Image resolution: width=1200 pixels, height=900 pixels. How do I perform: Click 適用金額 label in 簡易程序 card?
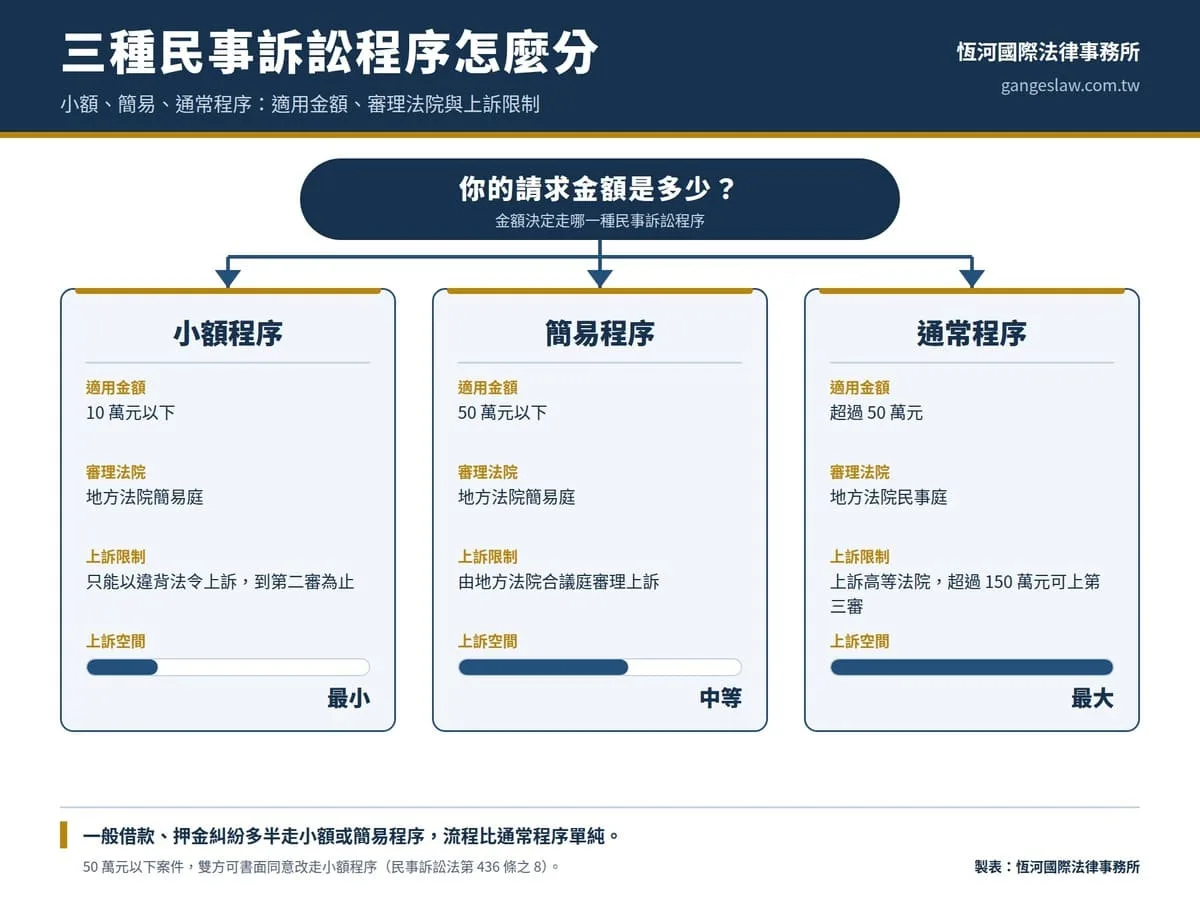point(488,387)
